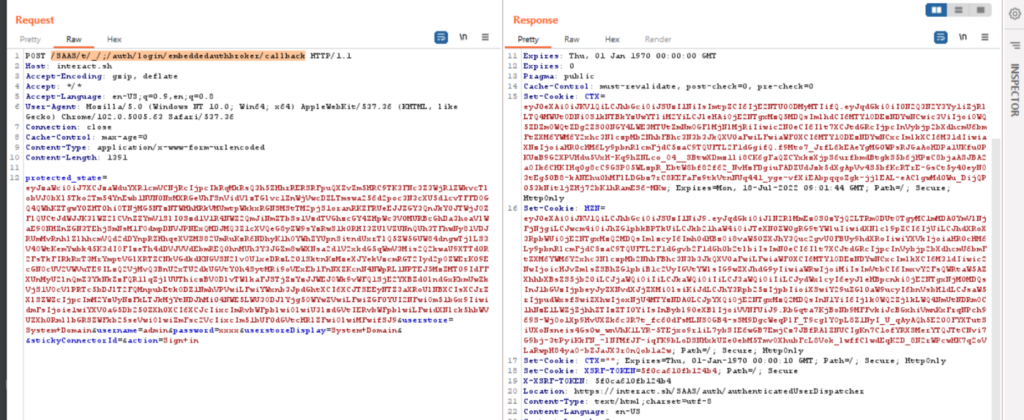Image resolution: width=1024 pixels, height=420 pixels.
Task: Select the Raw tab in Response pane
Action: coord(571,39)
